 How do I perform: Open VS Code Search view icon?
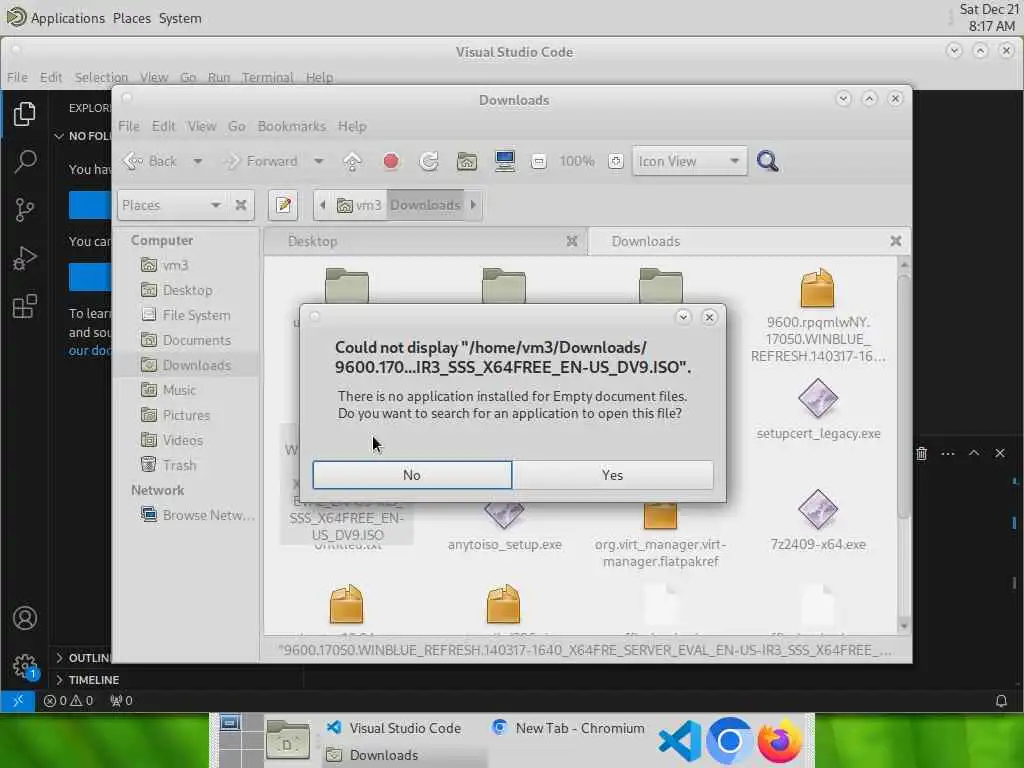point(25,161)
